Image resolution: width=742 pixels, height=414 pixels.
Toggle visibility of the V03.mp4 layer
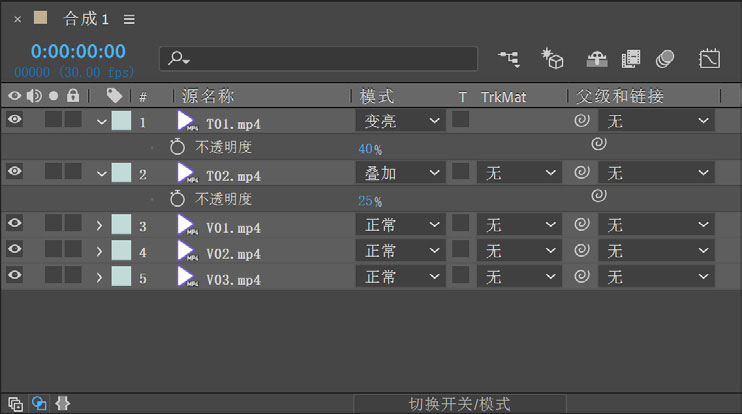click(15, 277)
